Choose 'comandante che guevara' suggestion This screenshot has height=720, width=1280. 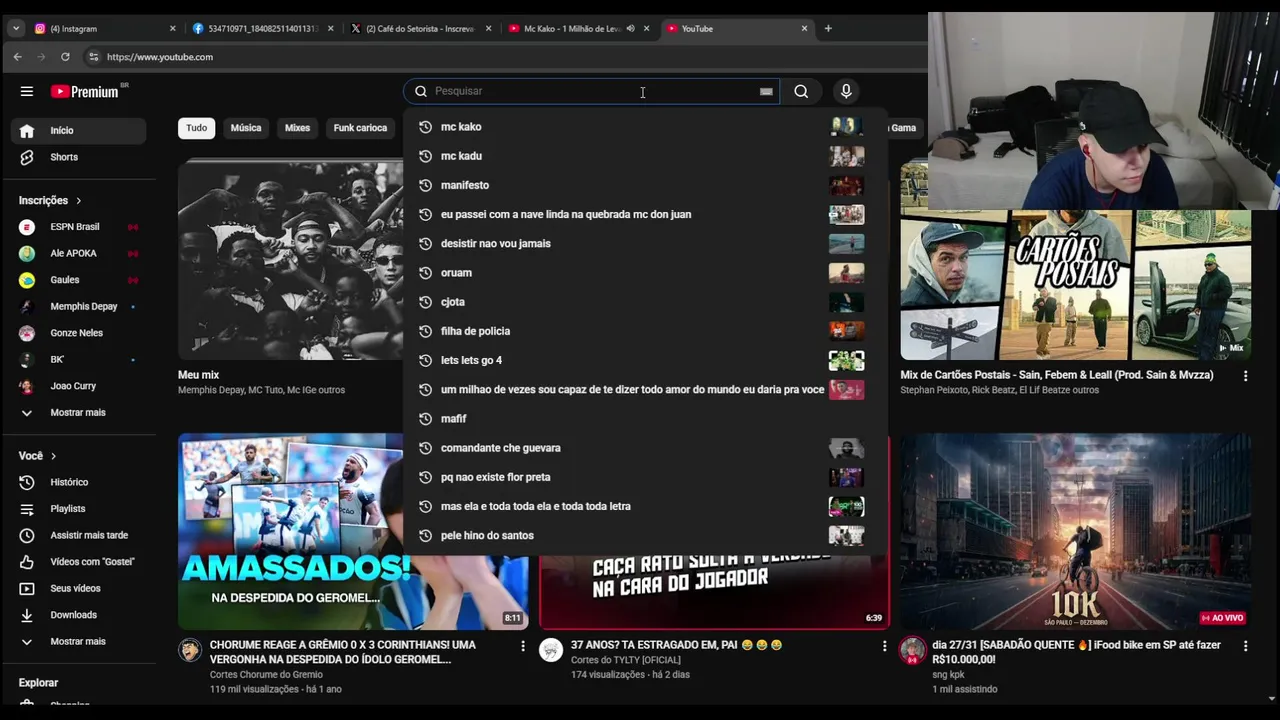pyautogui.click(x=645, y=448)
